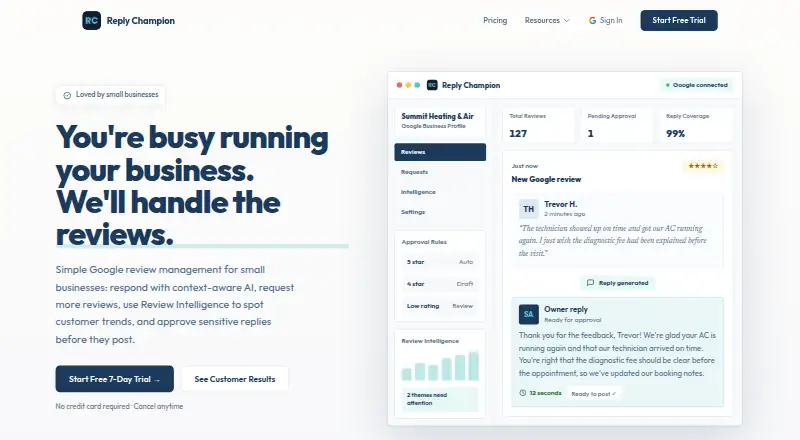
Task: Select the 4 star Draft rule
Action: coord(440,284)
